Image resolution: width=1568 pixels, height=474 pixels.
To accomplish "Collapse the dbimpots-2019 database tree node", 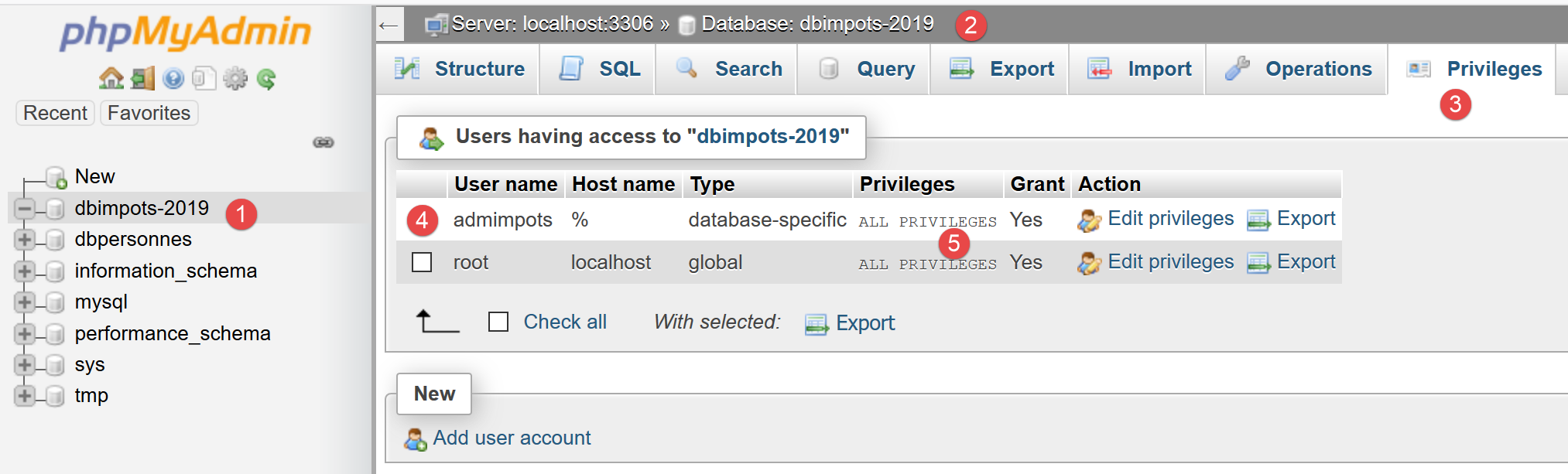I will [x=25, y=208].
